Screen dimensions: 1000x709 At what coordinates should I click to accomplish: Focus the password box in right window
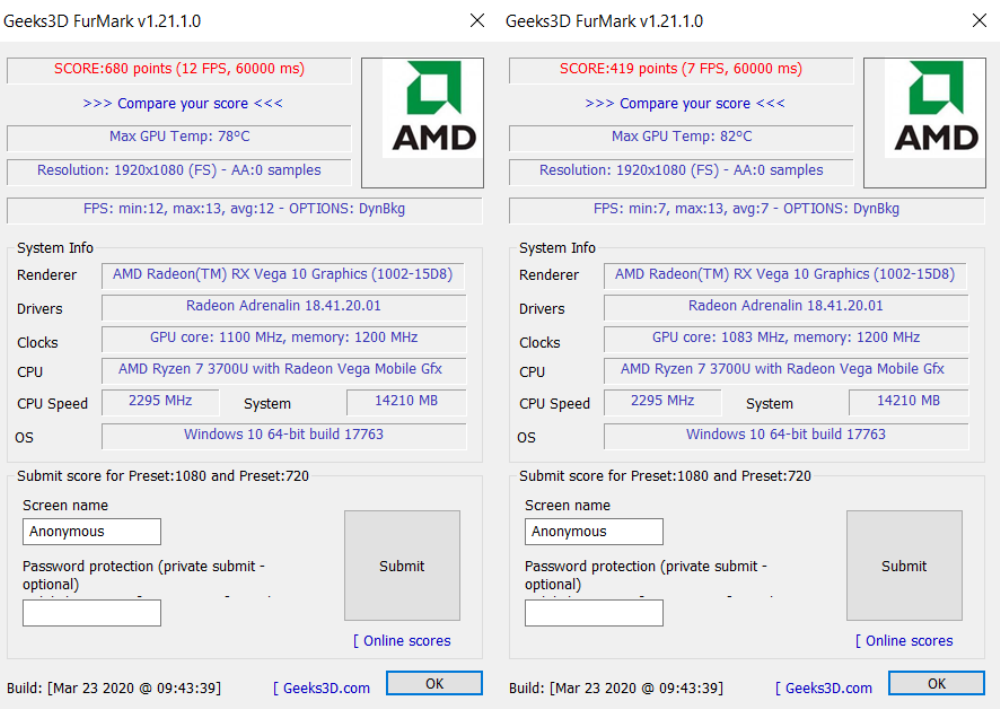tap(593, 613)
